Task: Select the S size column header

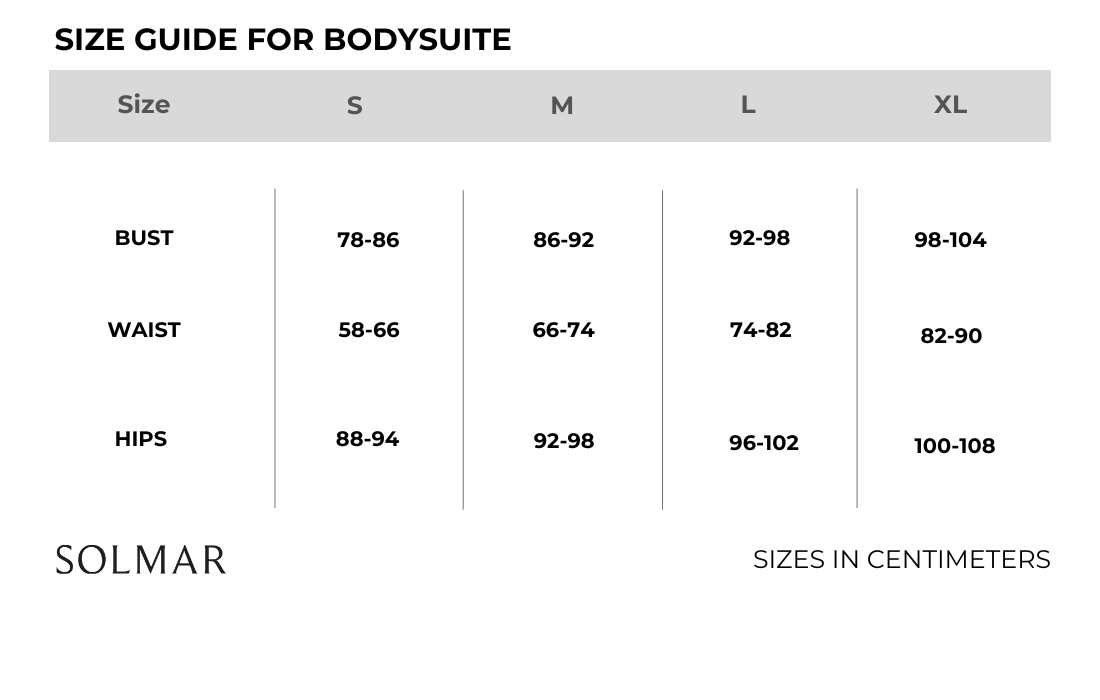Action: pos(354,106)
